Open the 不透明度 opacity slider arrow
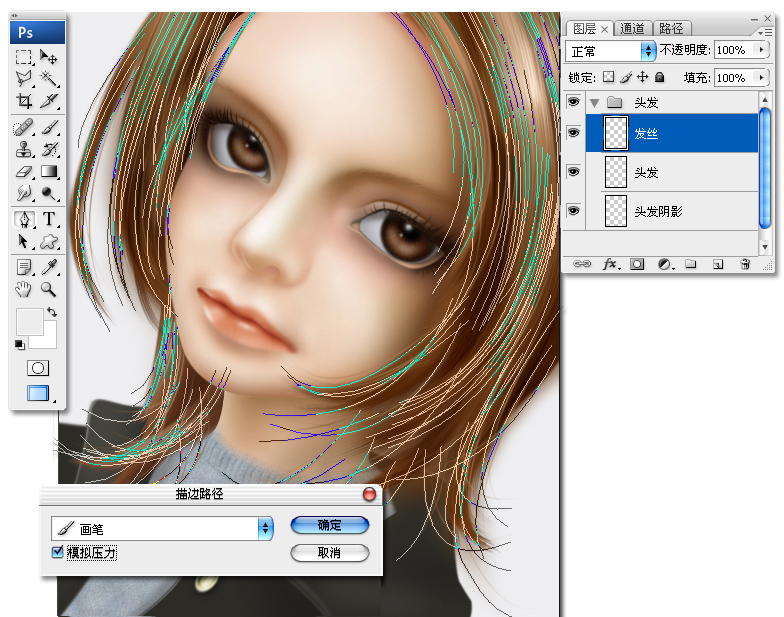 (x=762, y=50)
